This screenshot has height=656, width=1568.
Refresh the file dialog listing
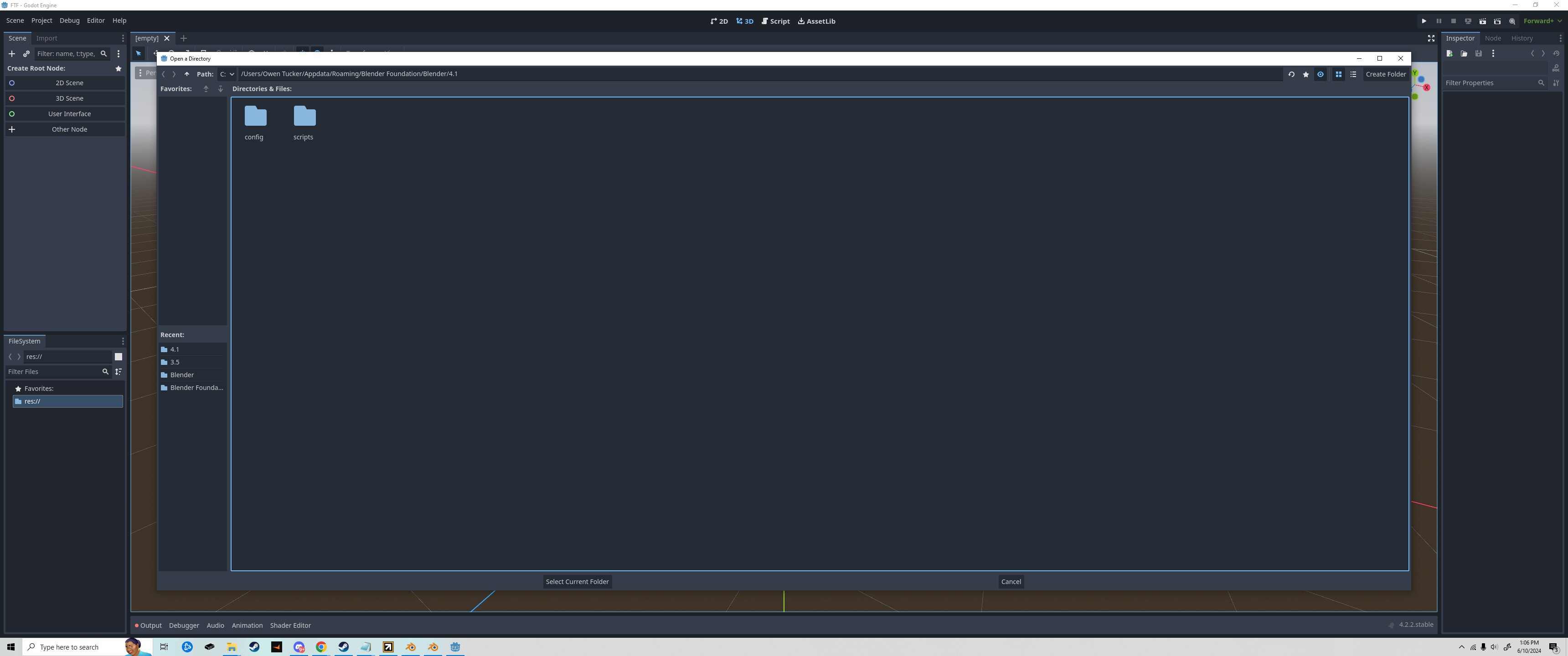pos(1291,74)
